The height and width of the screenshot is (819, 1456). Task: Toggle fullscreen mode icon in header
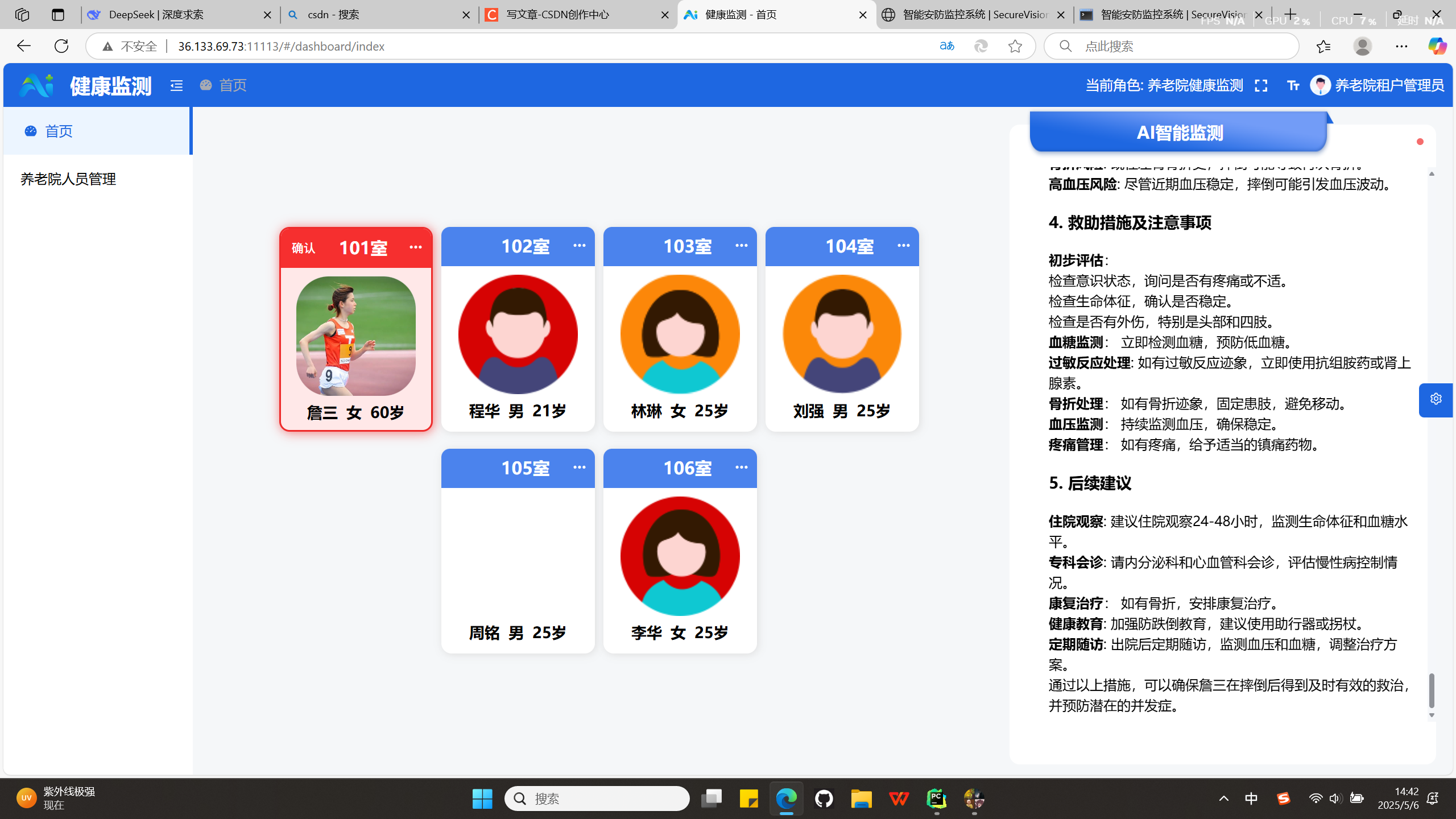pyautogui.click(x=1261, y=85)
